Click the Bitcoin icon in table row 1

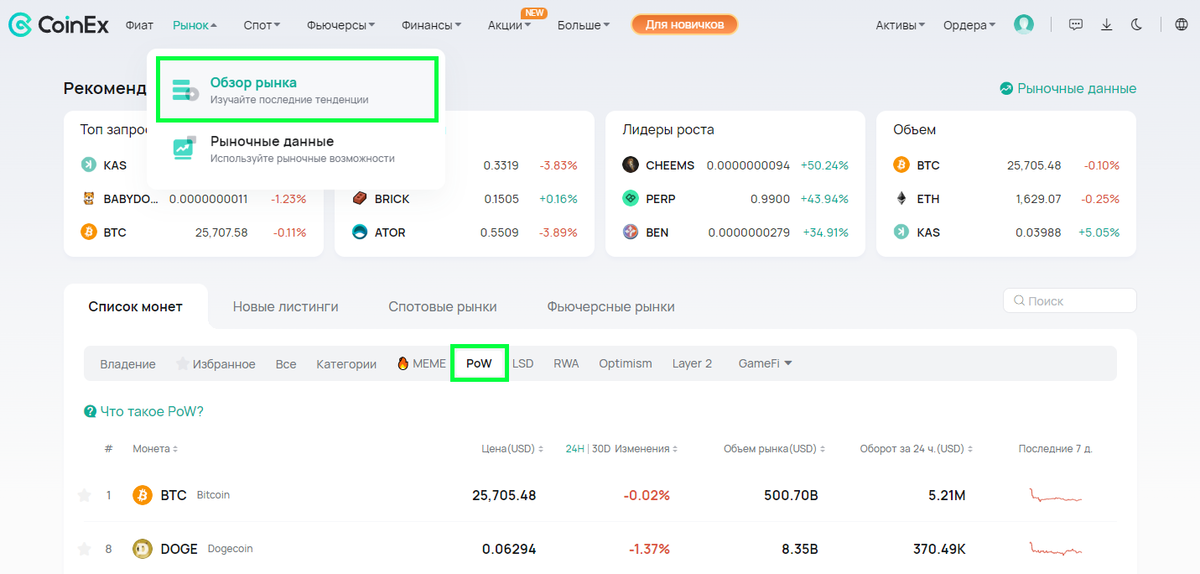point(142,495)
